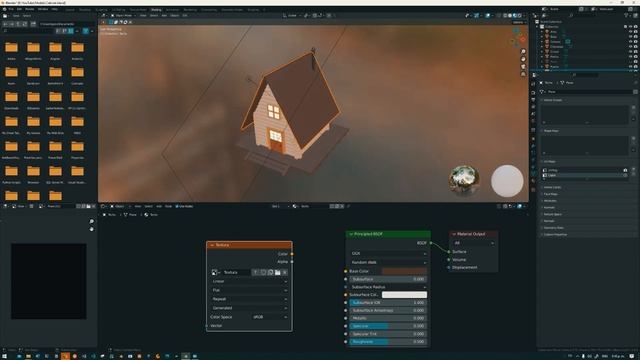This screenshot has width=640, height=360.
Task: Click the Blender logo menu icon
Action: pyautogui.click(x=4, y=9)
